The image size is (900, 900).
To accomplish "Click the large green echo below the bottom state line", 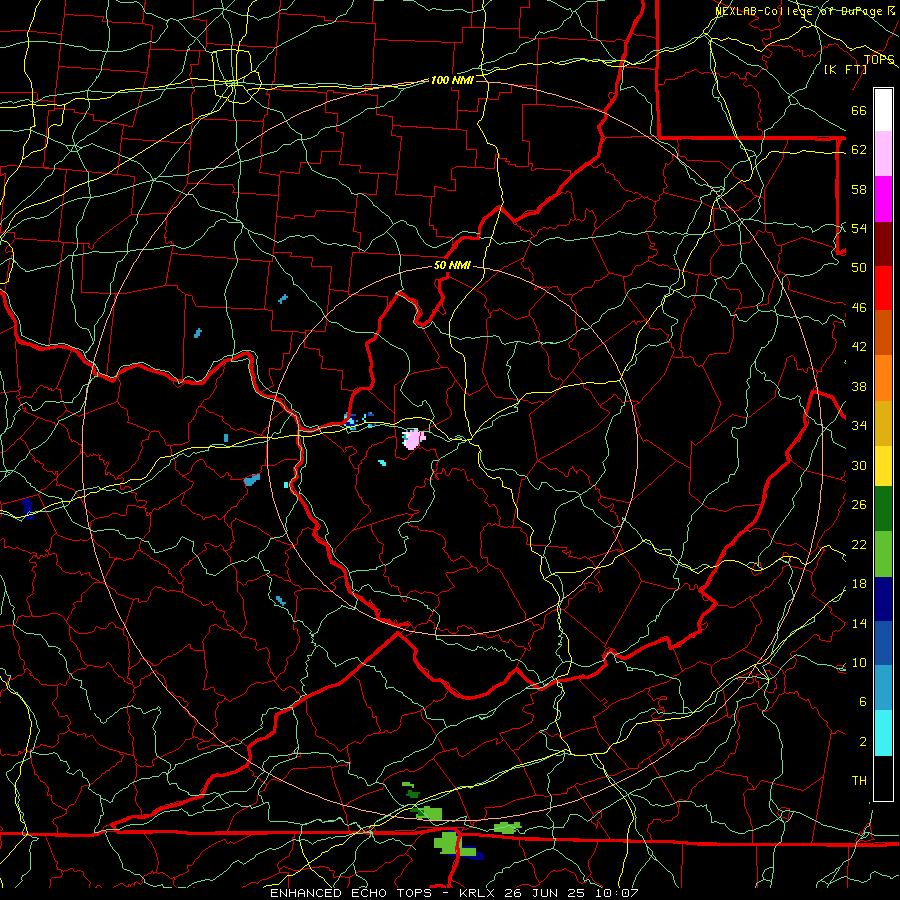I will click(448, 843).
